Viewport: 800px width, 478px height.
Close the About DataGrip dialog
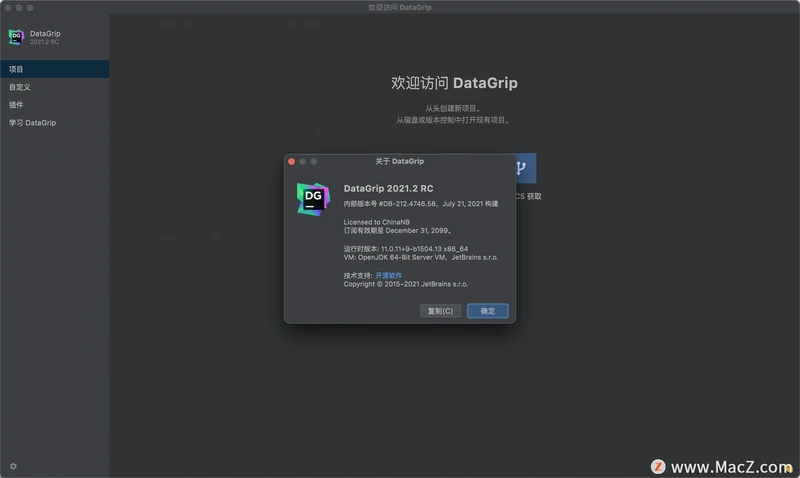pyautogui.click(x=291, y=161)
